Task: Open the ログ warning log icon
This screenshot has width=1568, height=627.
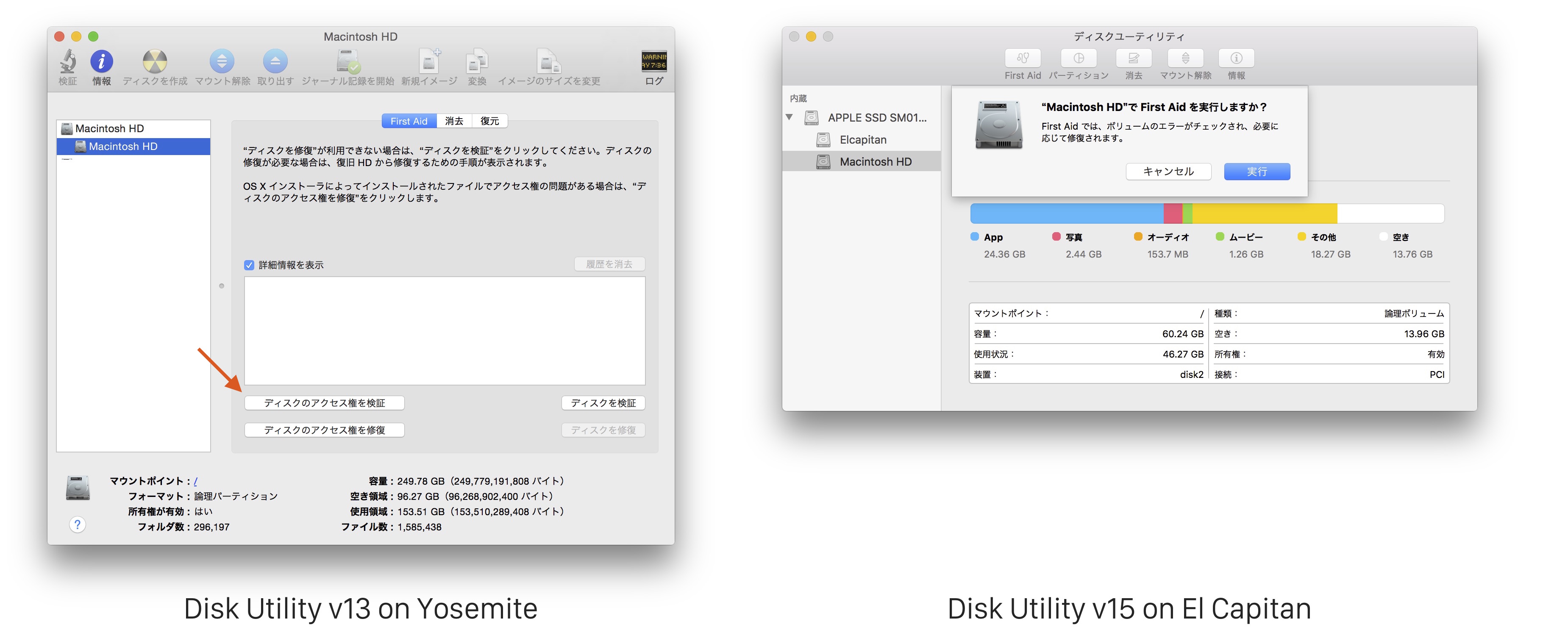Action: (654, 61)
